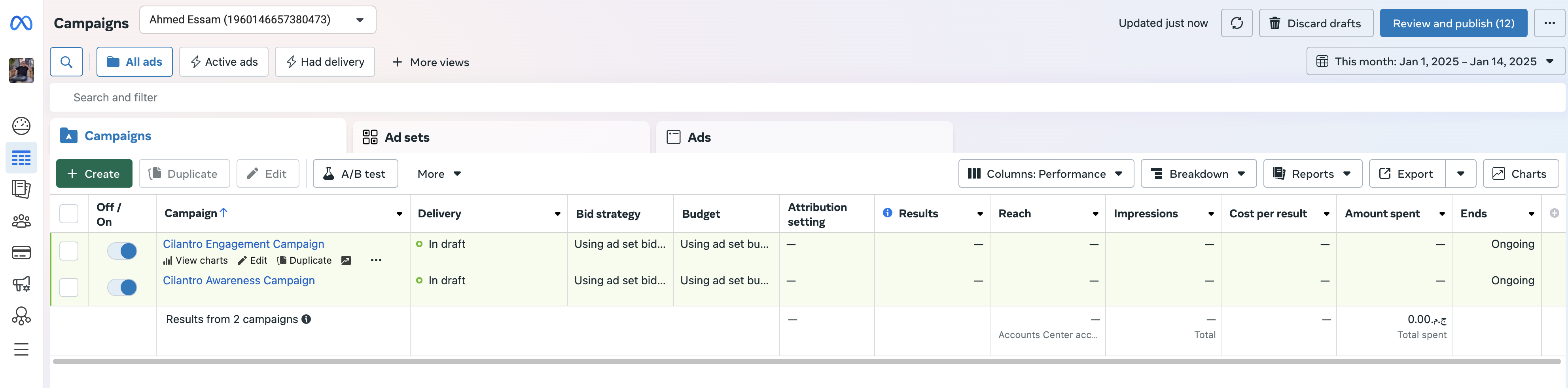Open Billing card icon in sidebar
1568x388 pixels.
point(21,253)
